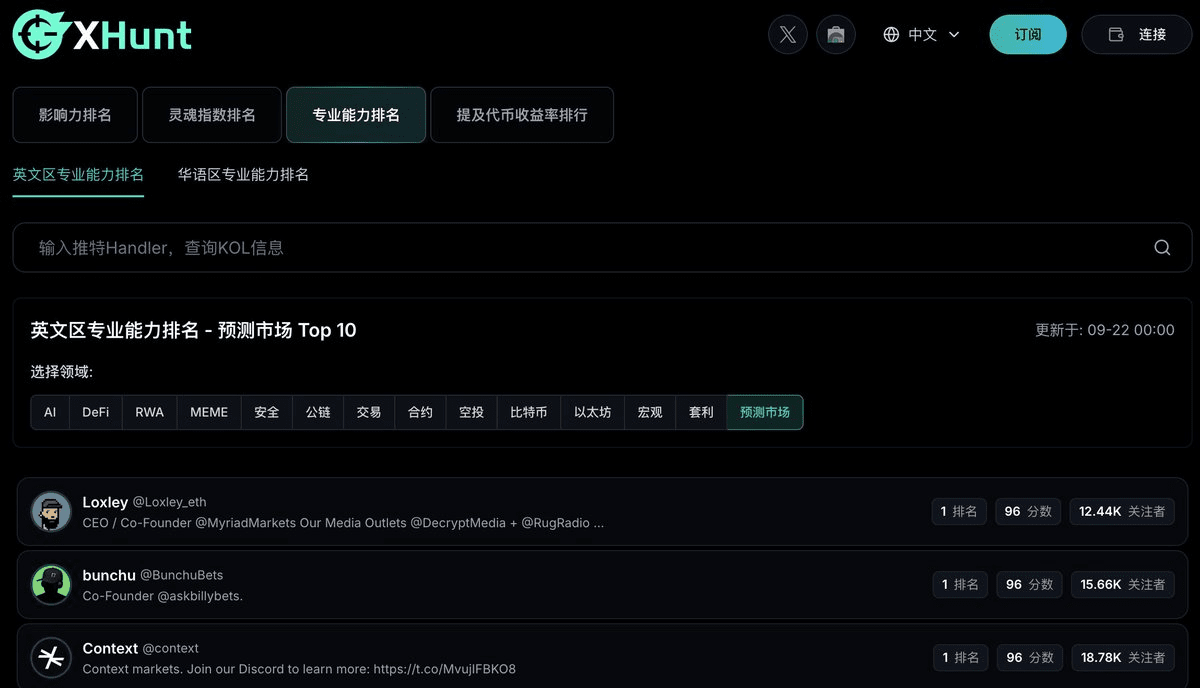Screen dimensions: 1200x688
Task: Select the DeFi domain filter
Action: click(96, 412)
